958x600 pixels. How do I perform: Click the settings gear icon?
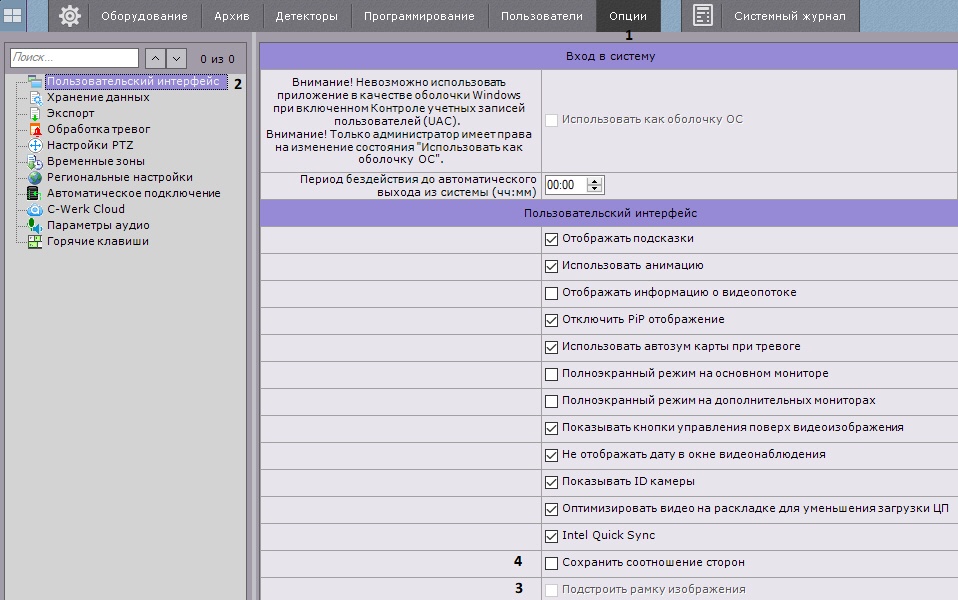coord(69,16)
